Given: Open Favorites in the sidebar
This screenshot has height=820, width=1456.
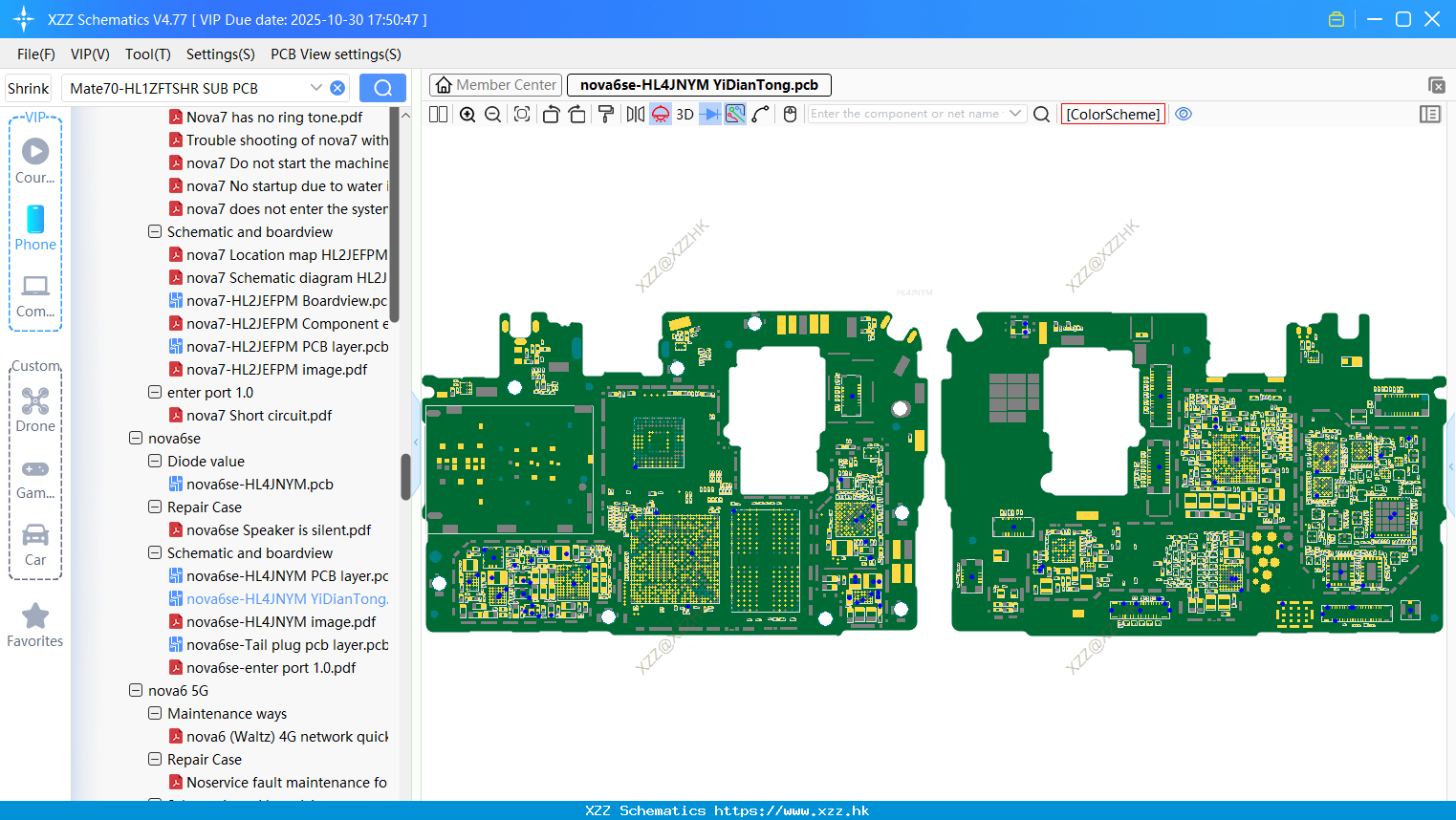Looking at the screenshot, I should pyautogui.click(x=35, y=626).
